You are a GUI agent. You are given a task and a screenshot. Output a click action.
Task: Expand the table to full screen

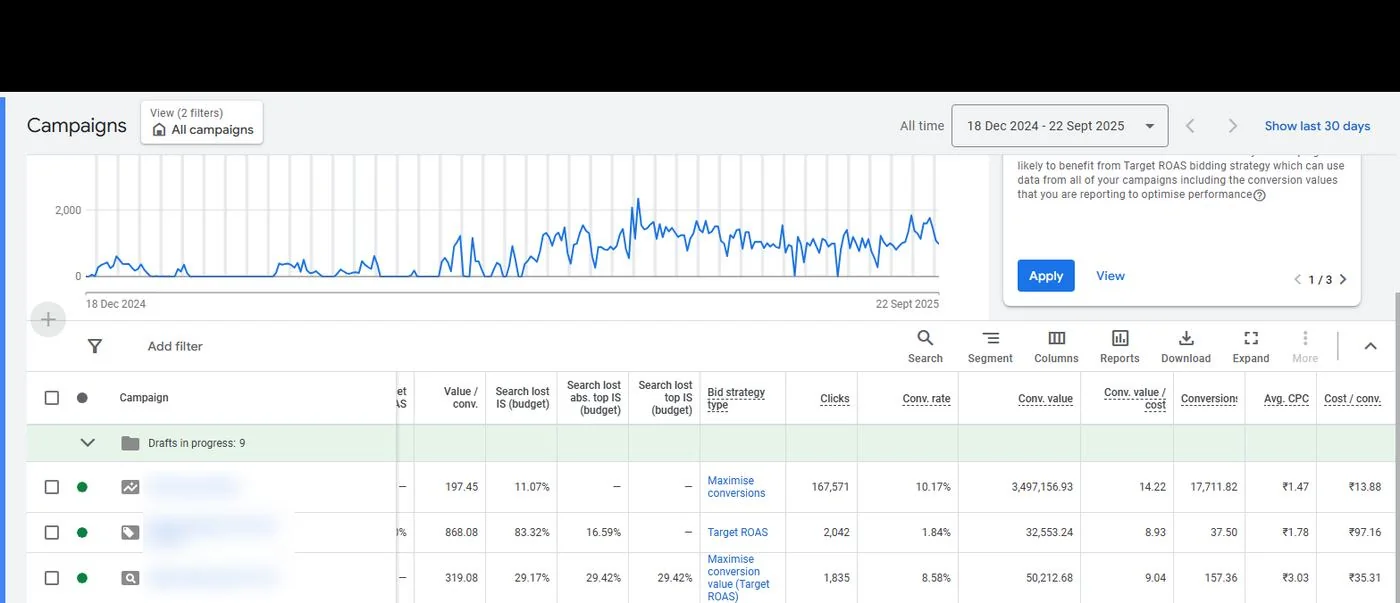coord(1251,346)
